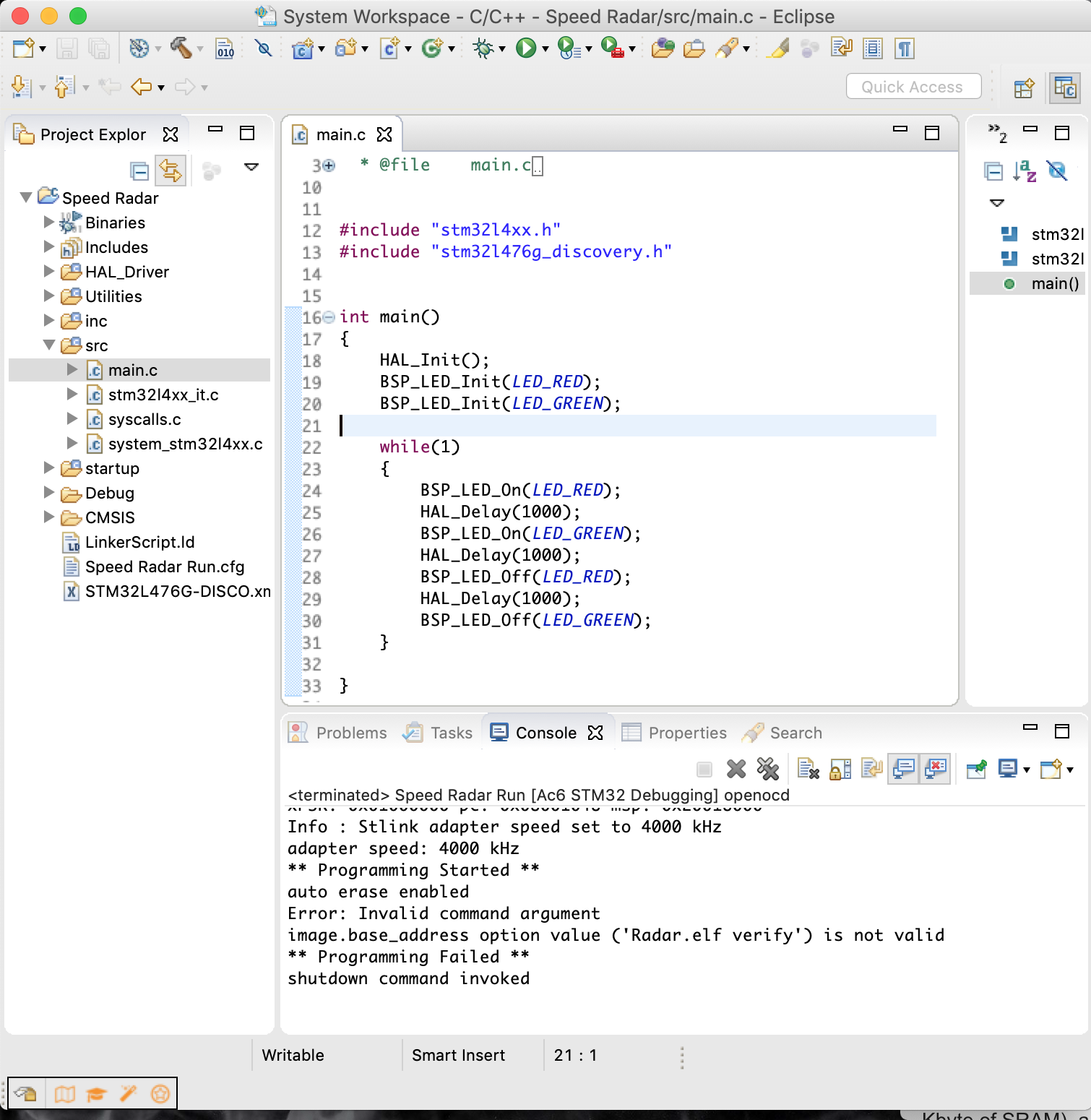This screenshot has width=1091, height=1120.
Task: Select main() in the Outline view
Action: point(1054,283)
